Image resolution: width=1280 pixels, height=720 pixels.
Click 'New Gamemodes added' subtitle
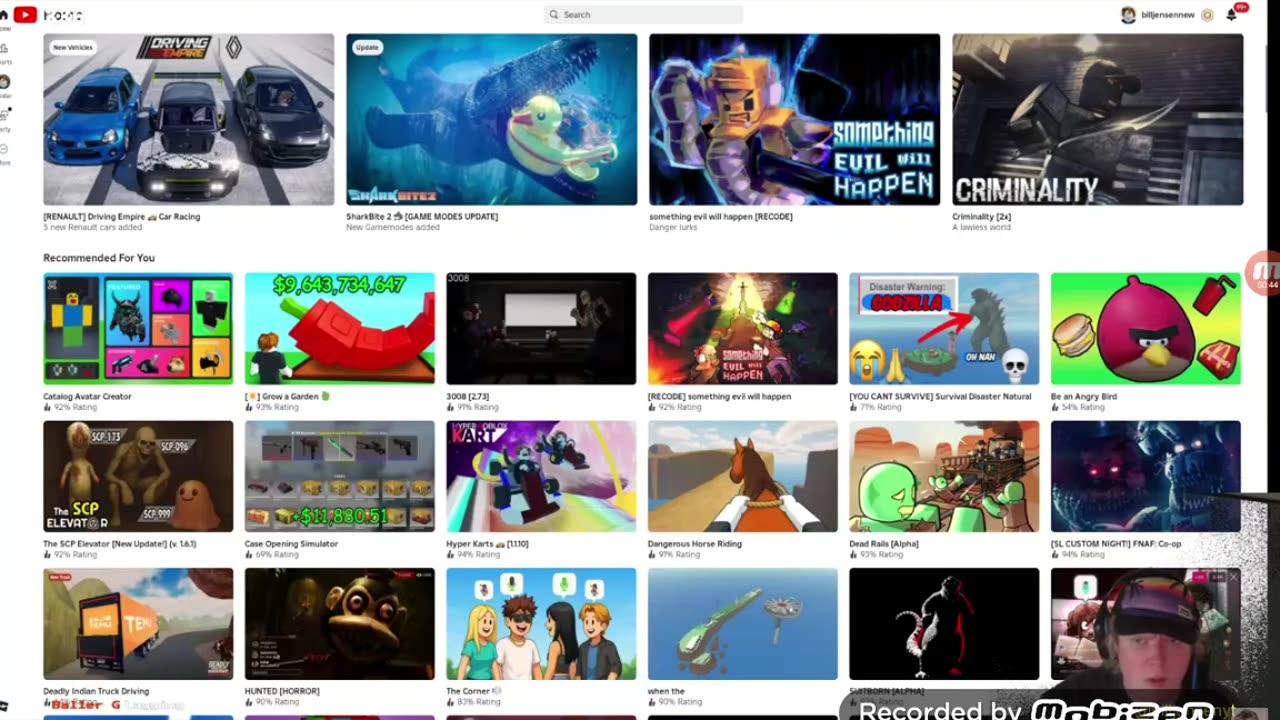(x=393, y=228)
